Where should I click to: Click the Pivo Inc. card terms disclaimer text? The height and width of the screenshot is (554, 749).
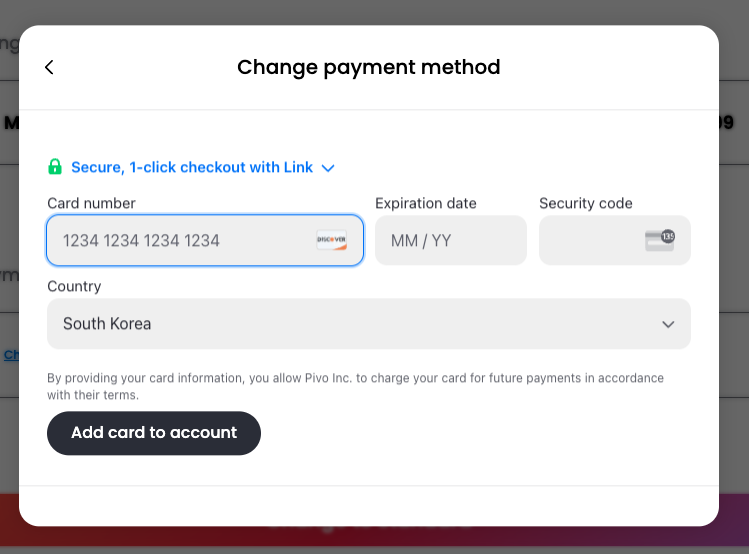pyautogui.click(x=355, y=386)
